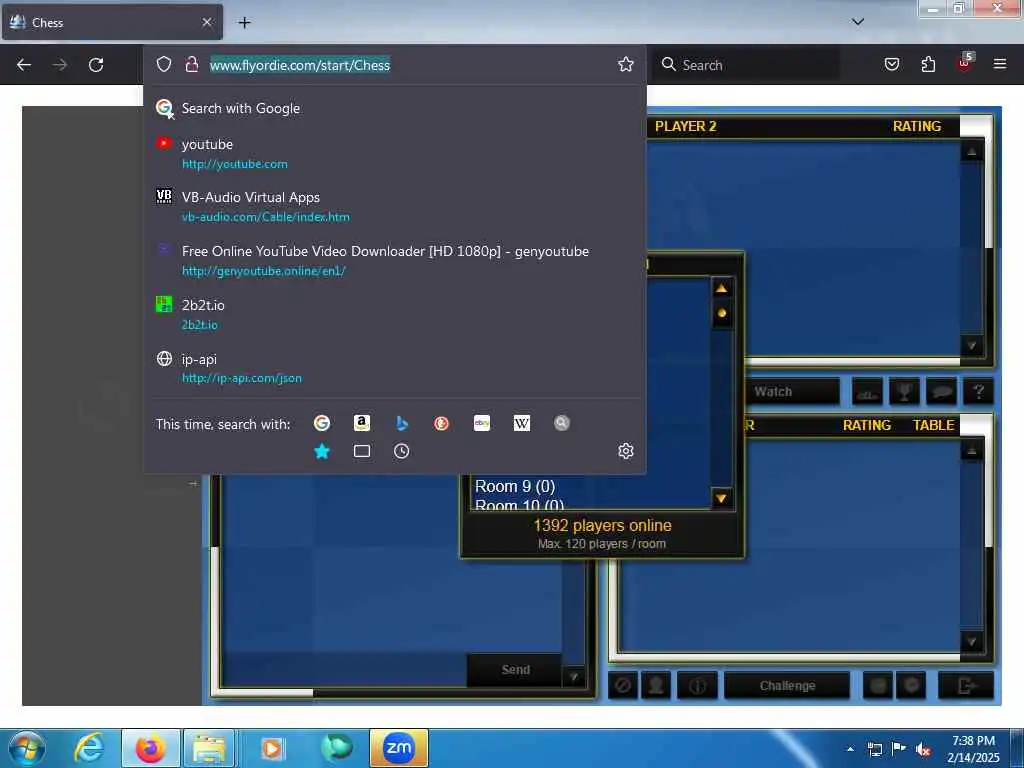Click the gray magnifier search engine icon
Image resolution: width=1024 pixels, height=768 pixels.
(x=562, y=423)
